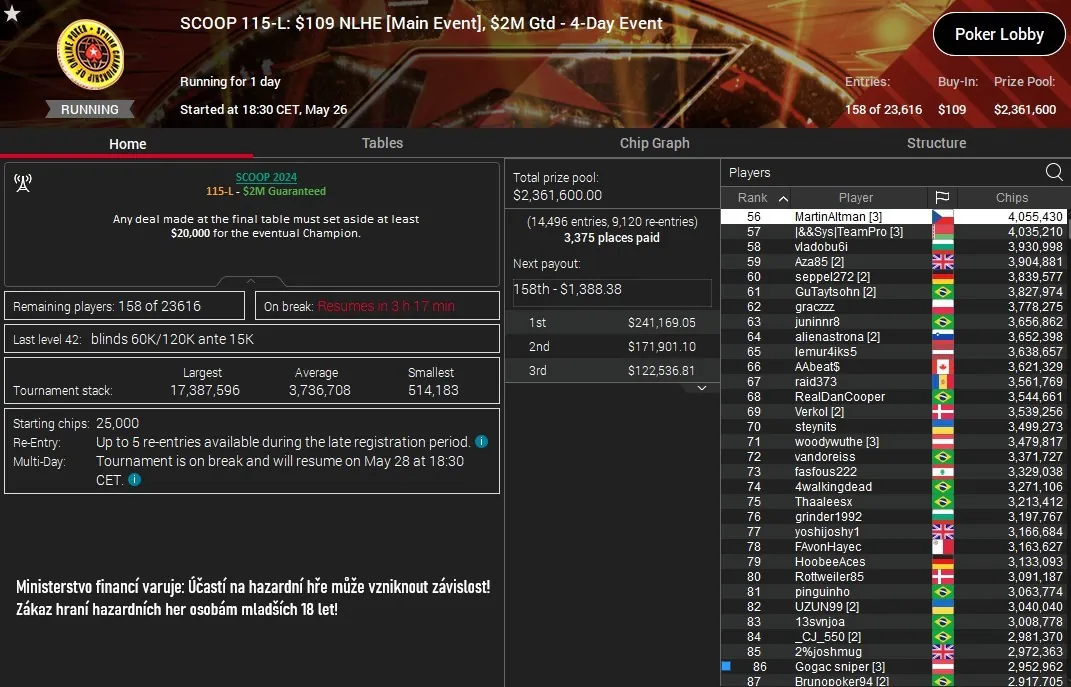Click the flag beside Rottweiler85
The height and width of the screenshot is (687, 1071).
tap(943, 577)
